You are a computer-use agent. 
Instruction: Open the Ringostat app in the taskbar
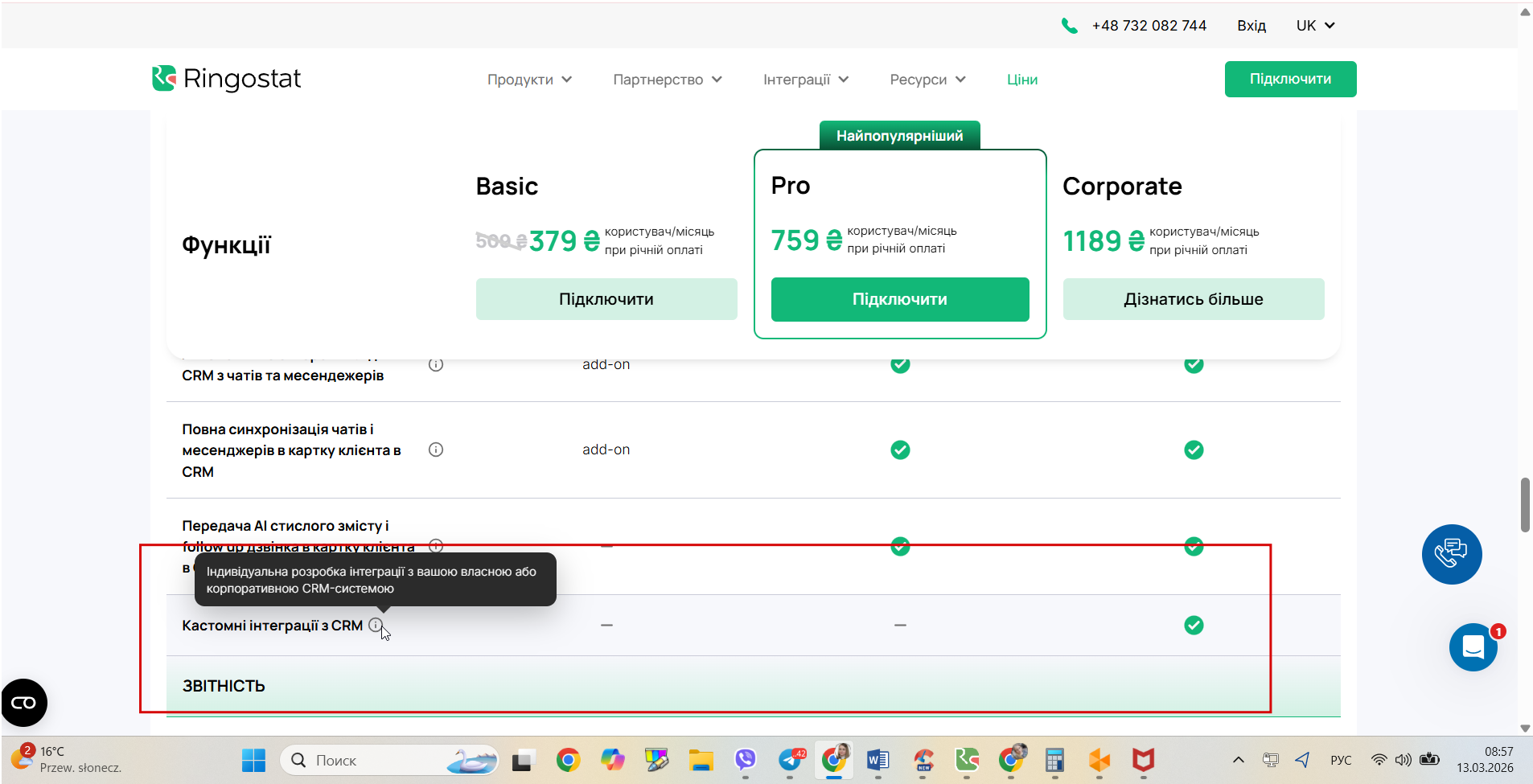click(x=966, y=760)
